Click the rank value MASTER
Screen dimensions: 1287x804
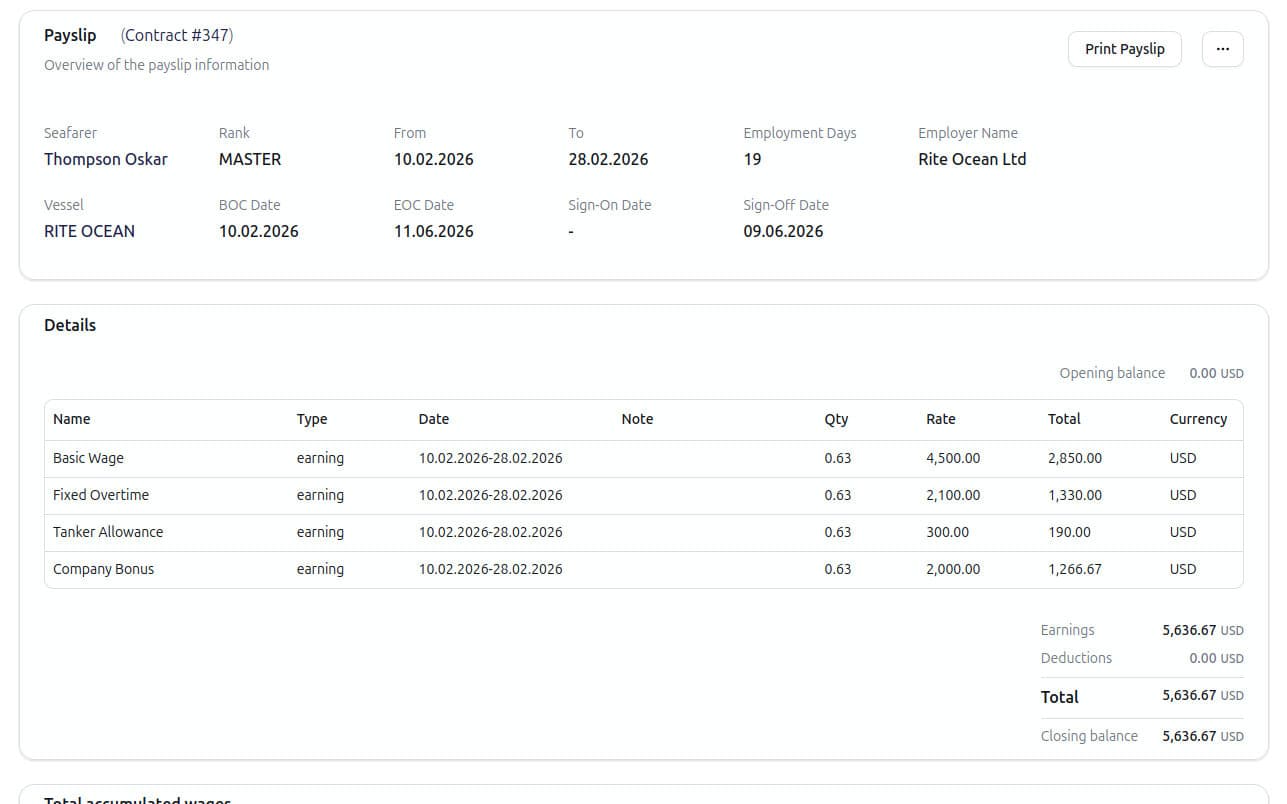250,159
